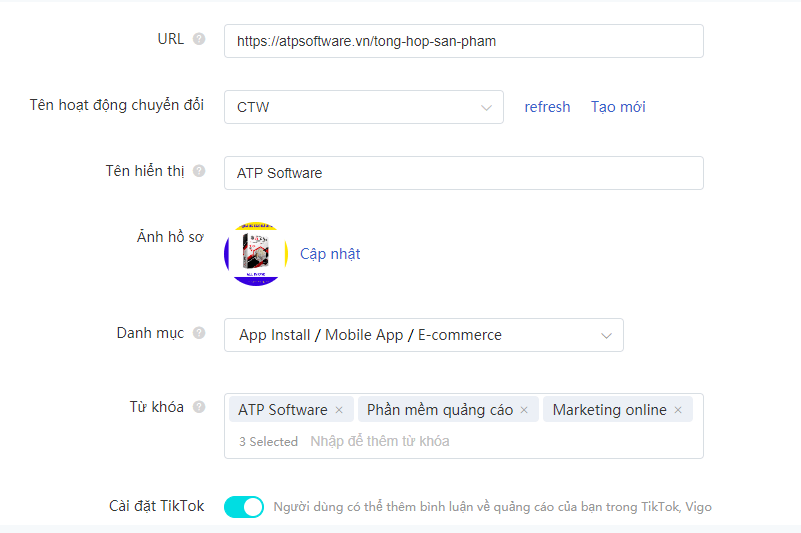Click the Ảnh hồ sơ label

(170, 237)
